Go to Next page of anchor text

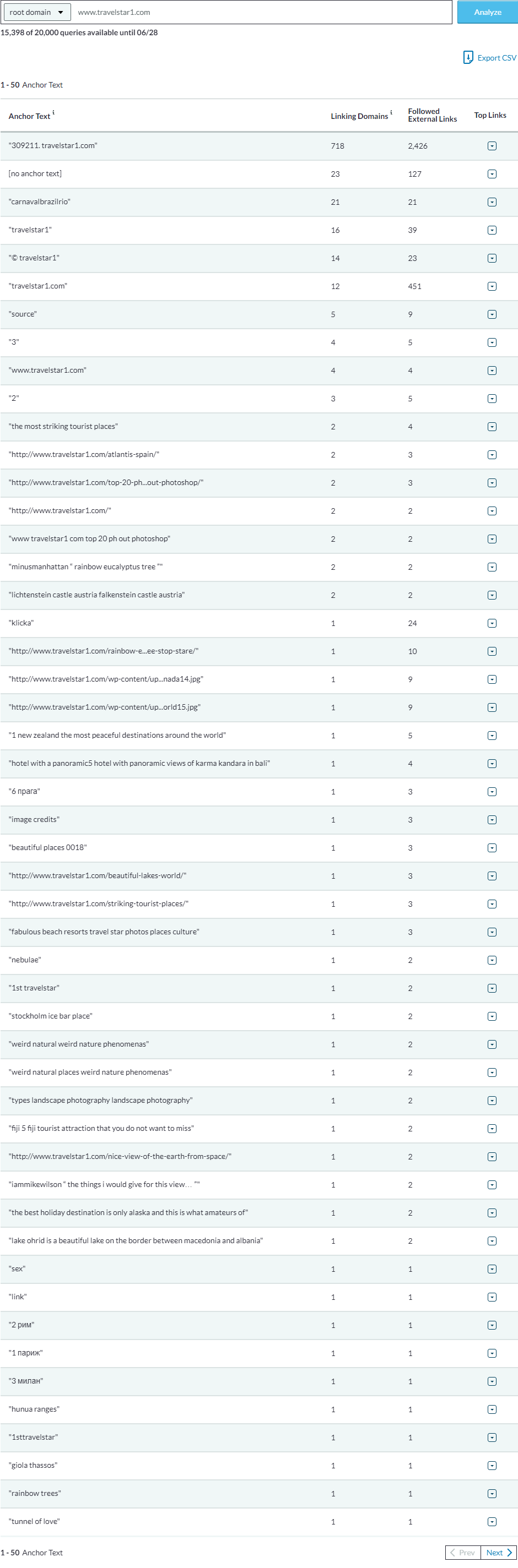499,1552
